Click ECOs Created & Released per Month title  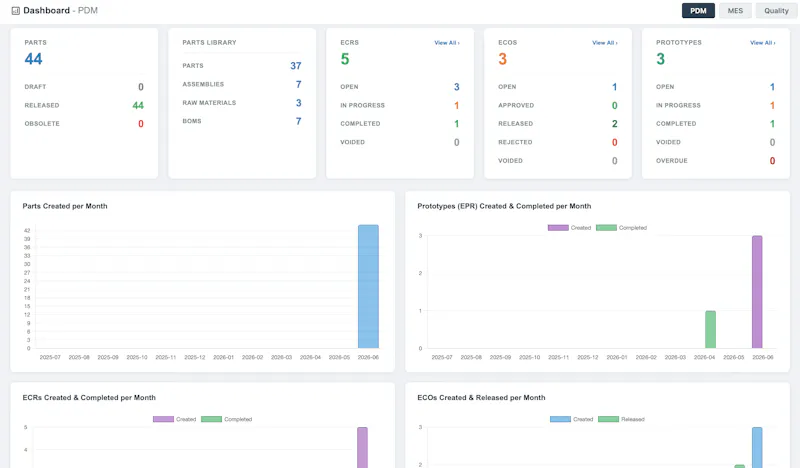click(481, 398)
